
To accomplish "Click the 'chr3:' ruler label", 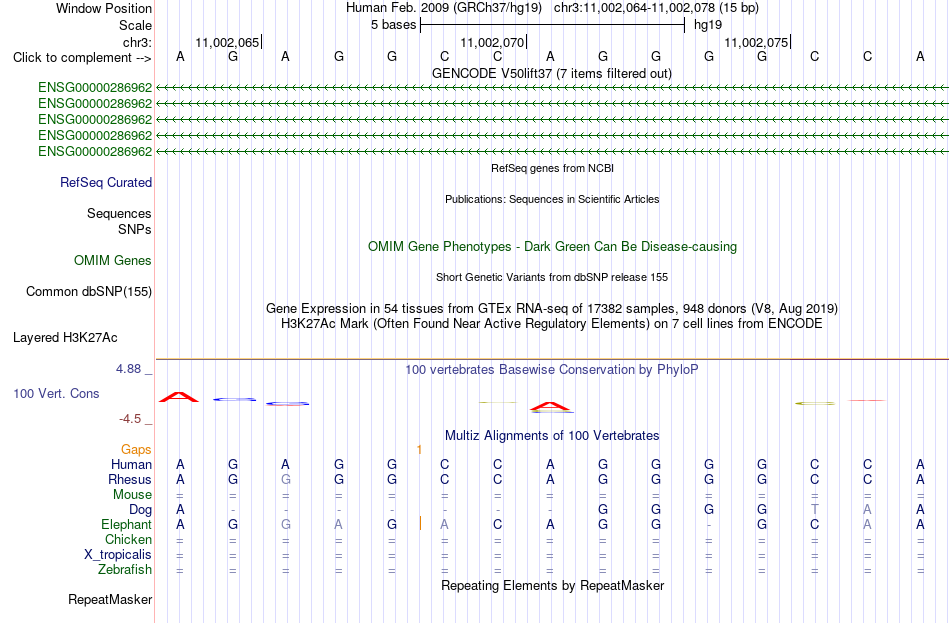I will 137,42.
